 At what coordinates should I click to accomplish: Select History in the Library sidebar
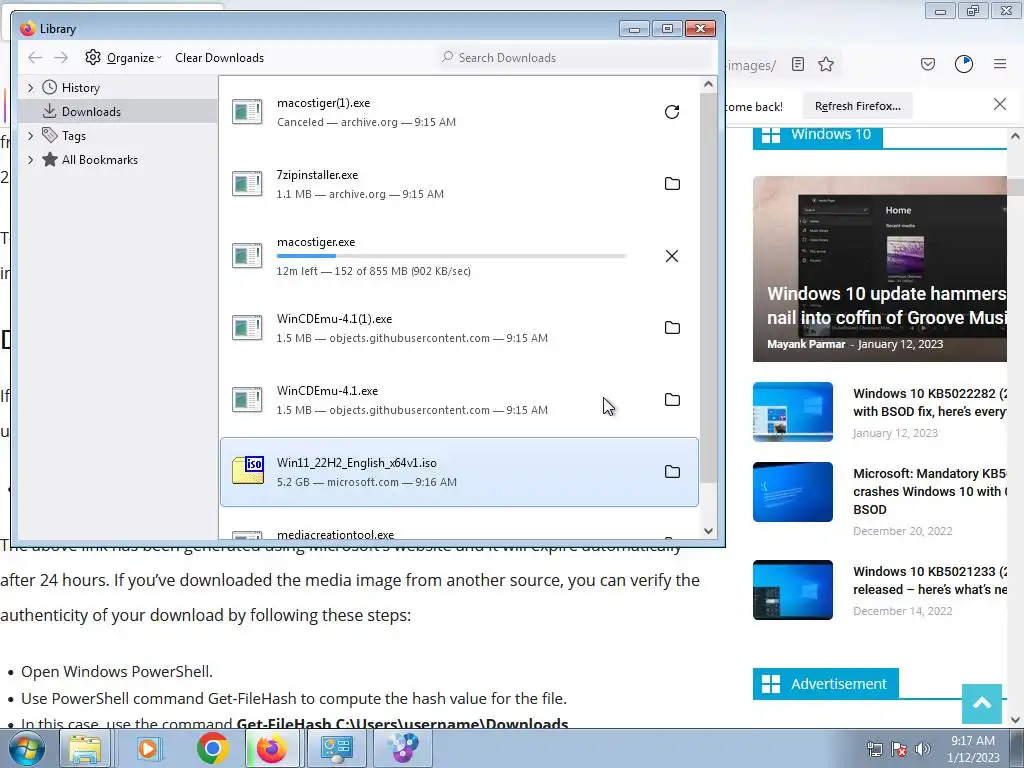(118, 88)
